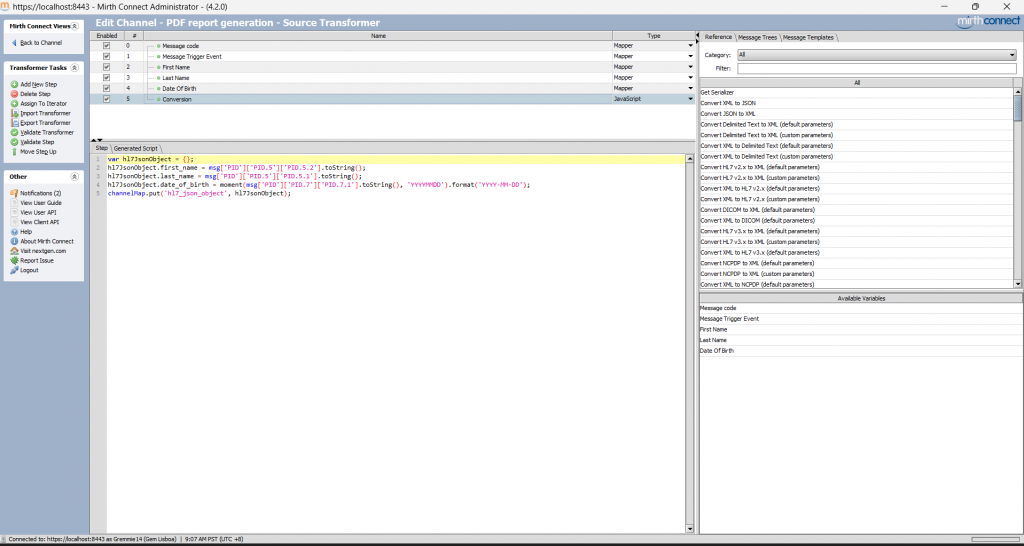Open Type dropdown for First Name step

coord(690,67)
